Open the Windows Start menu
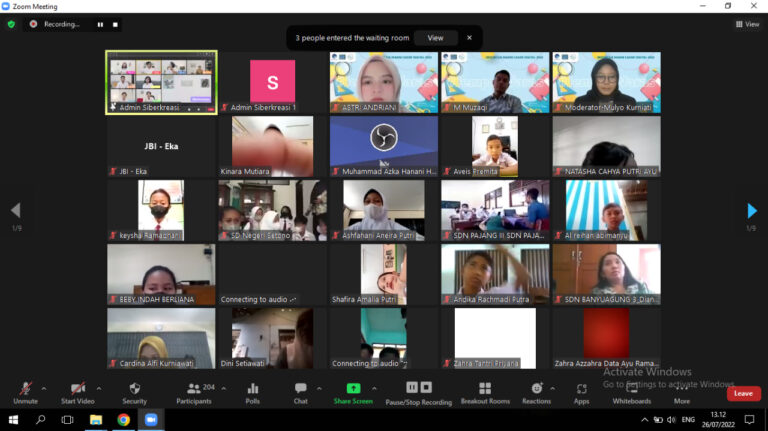The height and width of the screenshot is (431, 768). click(13, 420)
